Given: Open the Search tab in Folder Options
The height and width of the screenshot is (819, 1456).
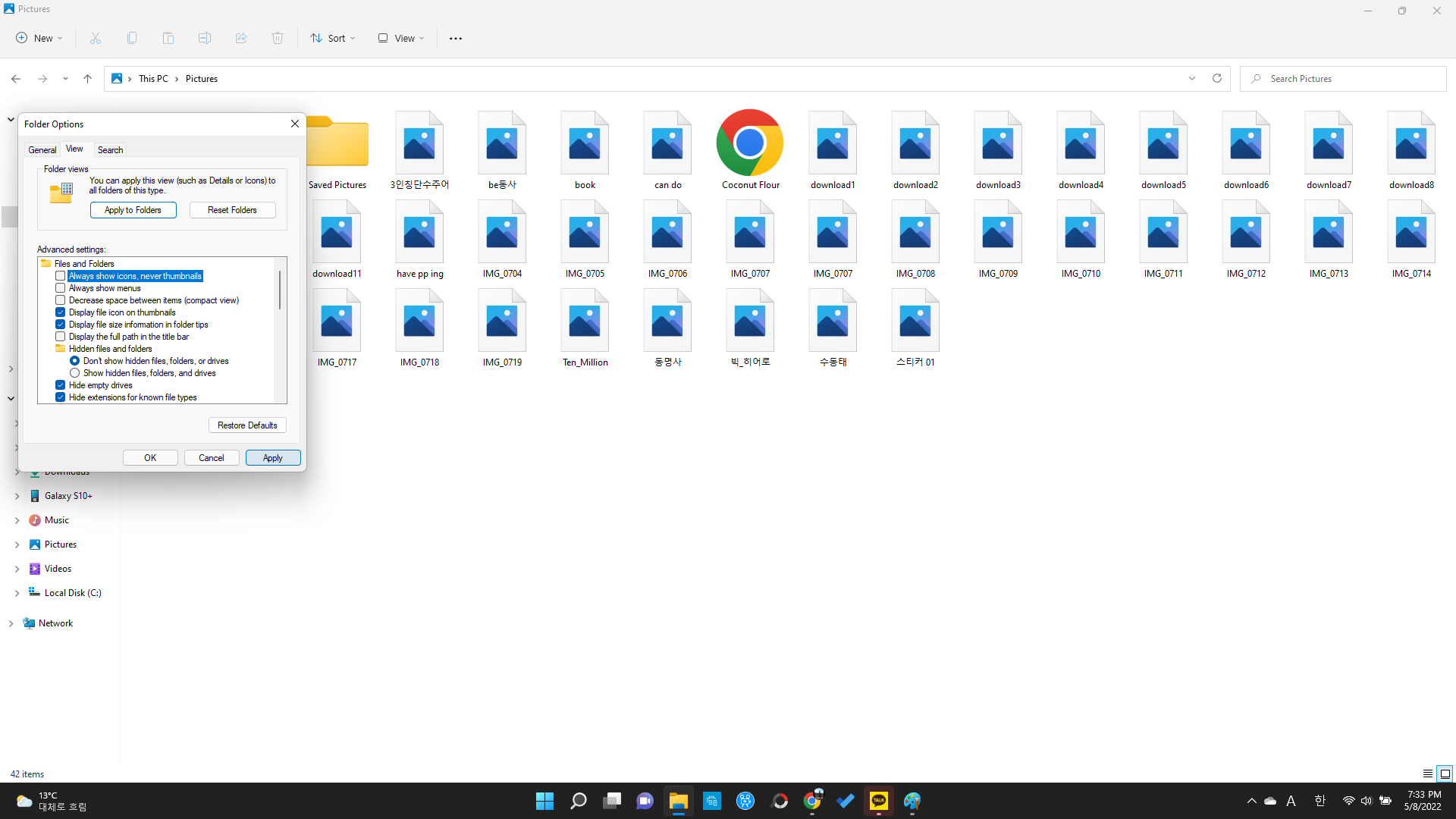Looking at the screenshot, I should 110,149.
